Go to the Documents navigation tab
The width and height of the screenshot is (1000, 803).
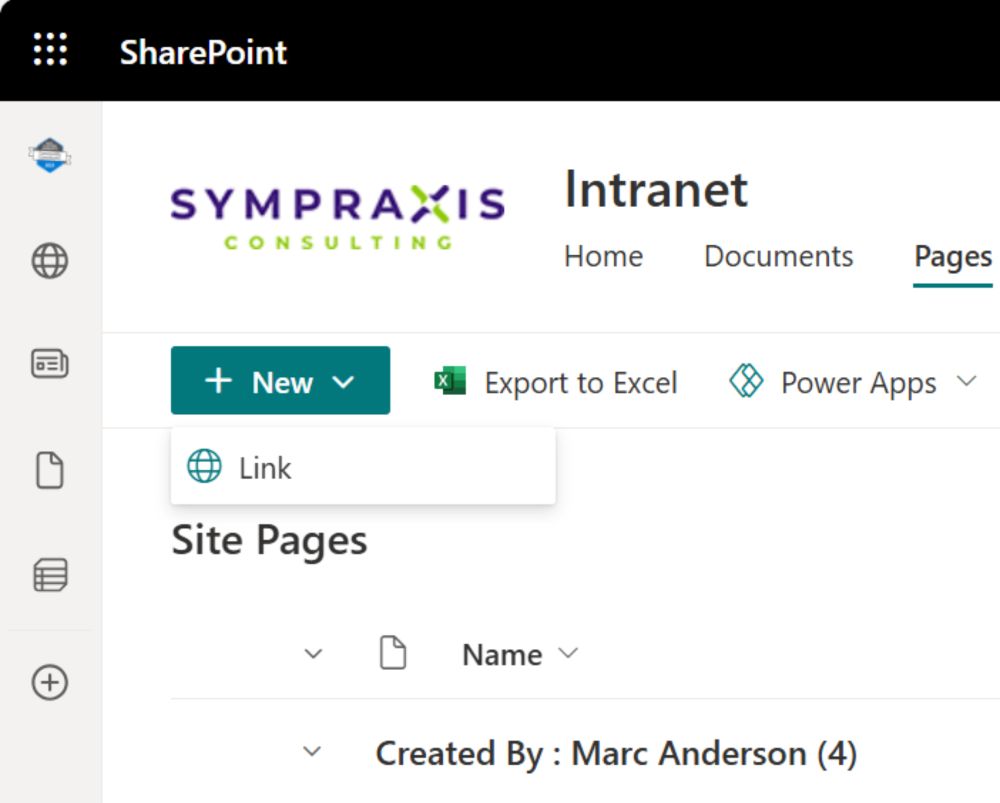click(778, 256)
